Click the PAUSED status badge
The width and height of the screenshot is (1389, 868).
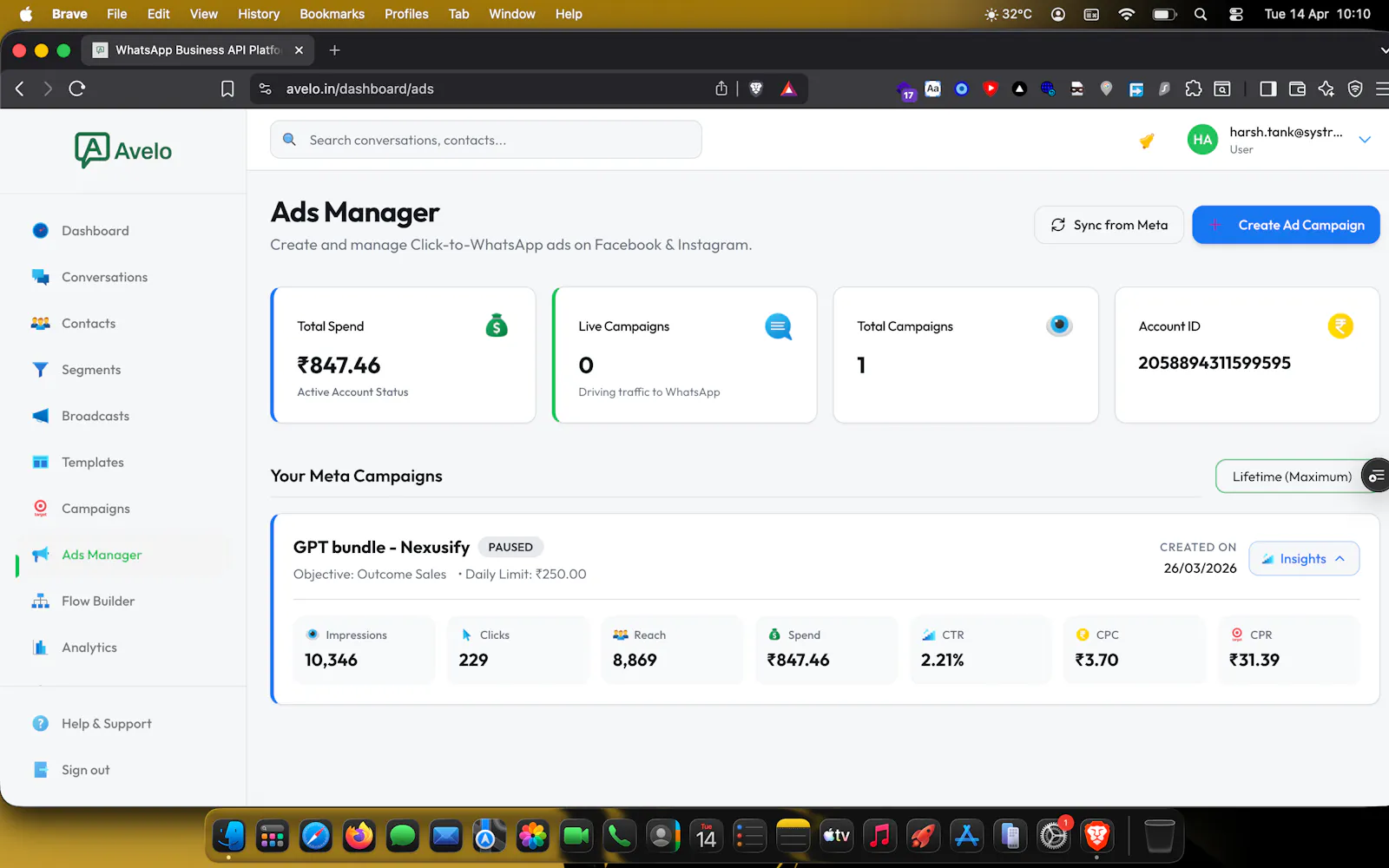510,547
